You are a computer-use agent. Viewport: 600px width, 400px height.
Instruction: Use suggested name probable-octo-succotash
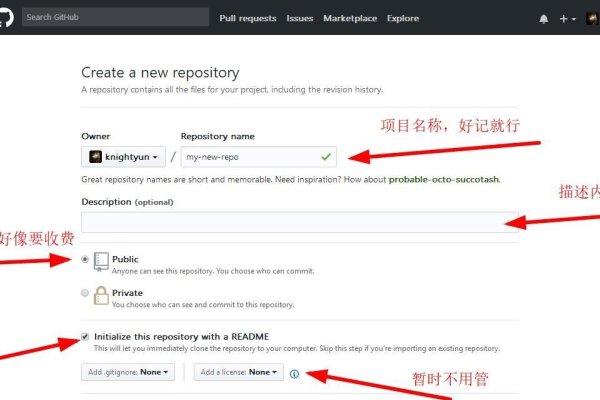pyautogui.click(x=444, y=180)
